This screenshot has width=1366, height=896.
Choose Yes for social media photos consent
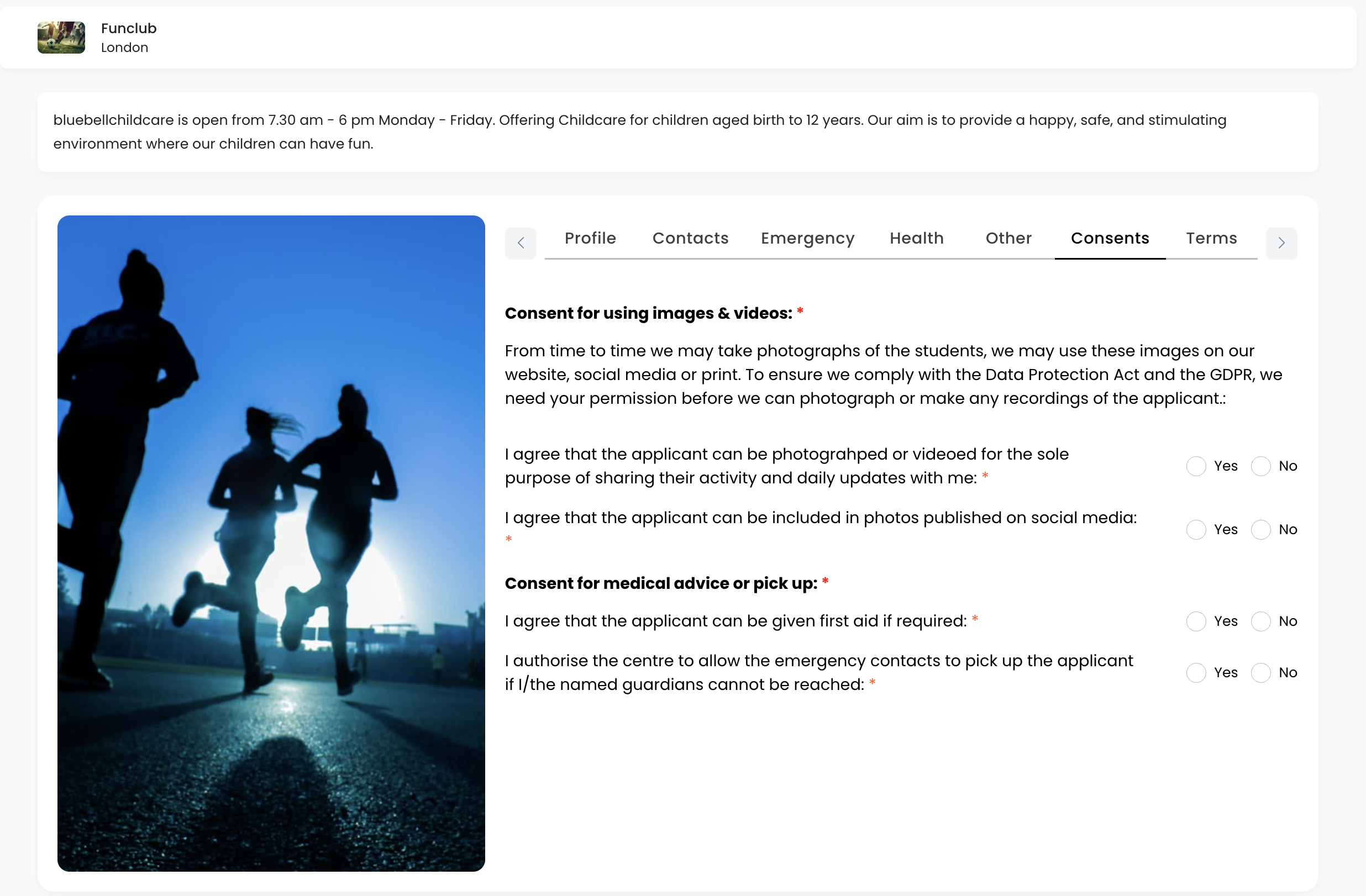(x=1196, y=529)
